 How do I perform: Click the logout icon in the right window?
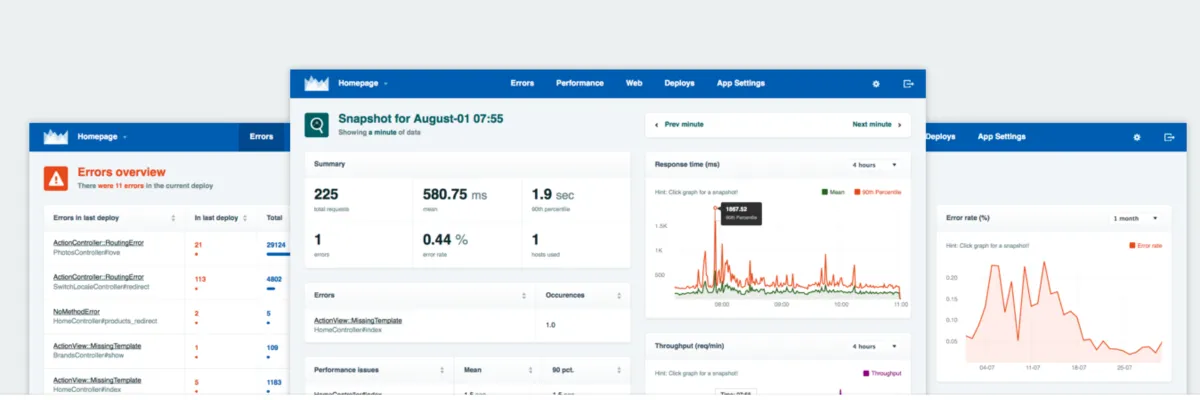click(1168, 137)
